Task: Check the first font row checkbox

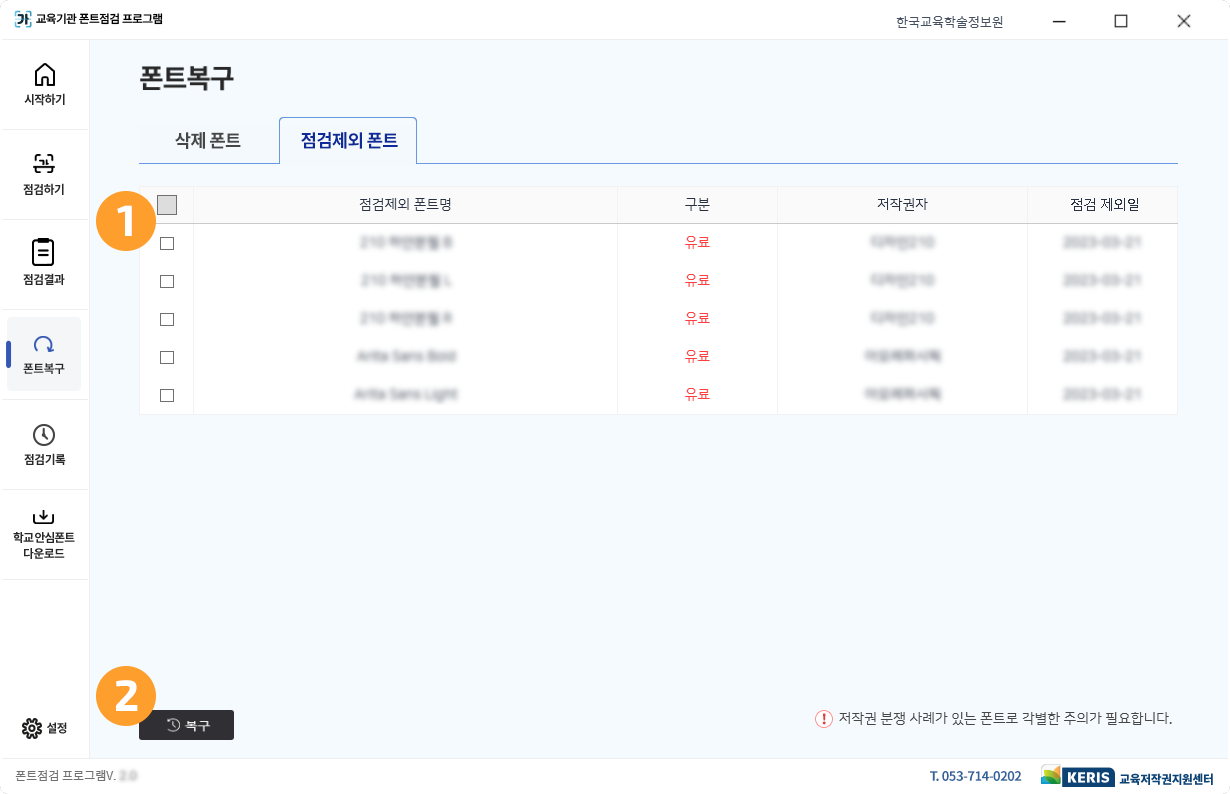Action: coord(167,243)
